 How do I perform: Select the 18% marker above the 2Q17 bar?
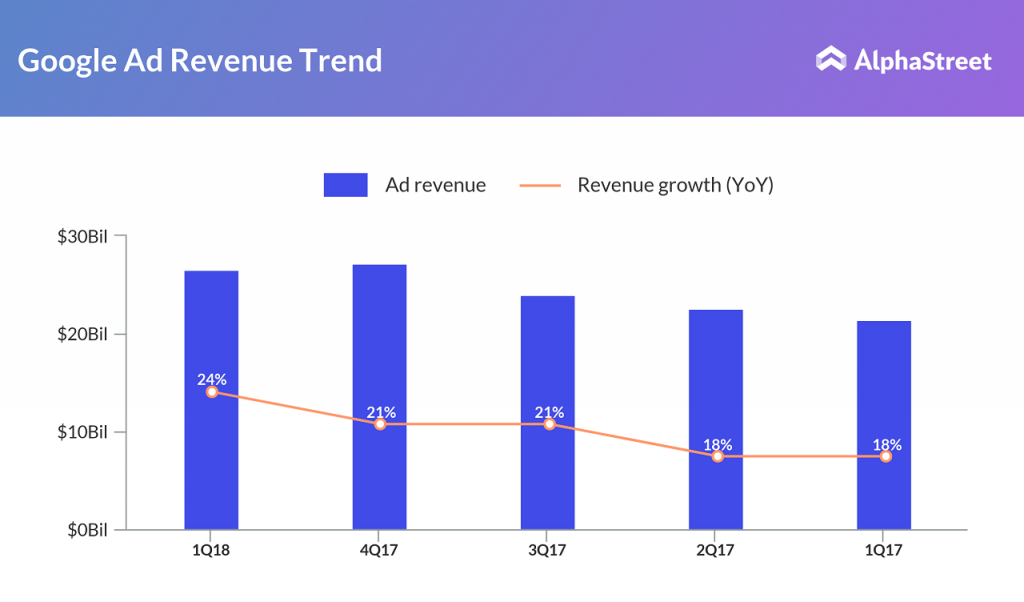[717, 457]
